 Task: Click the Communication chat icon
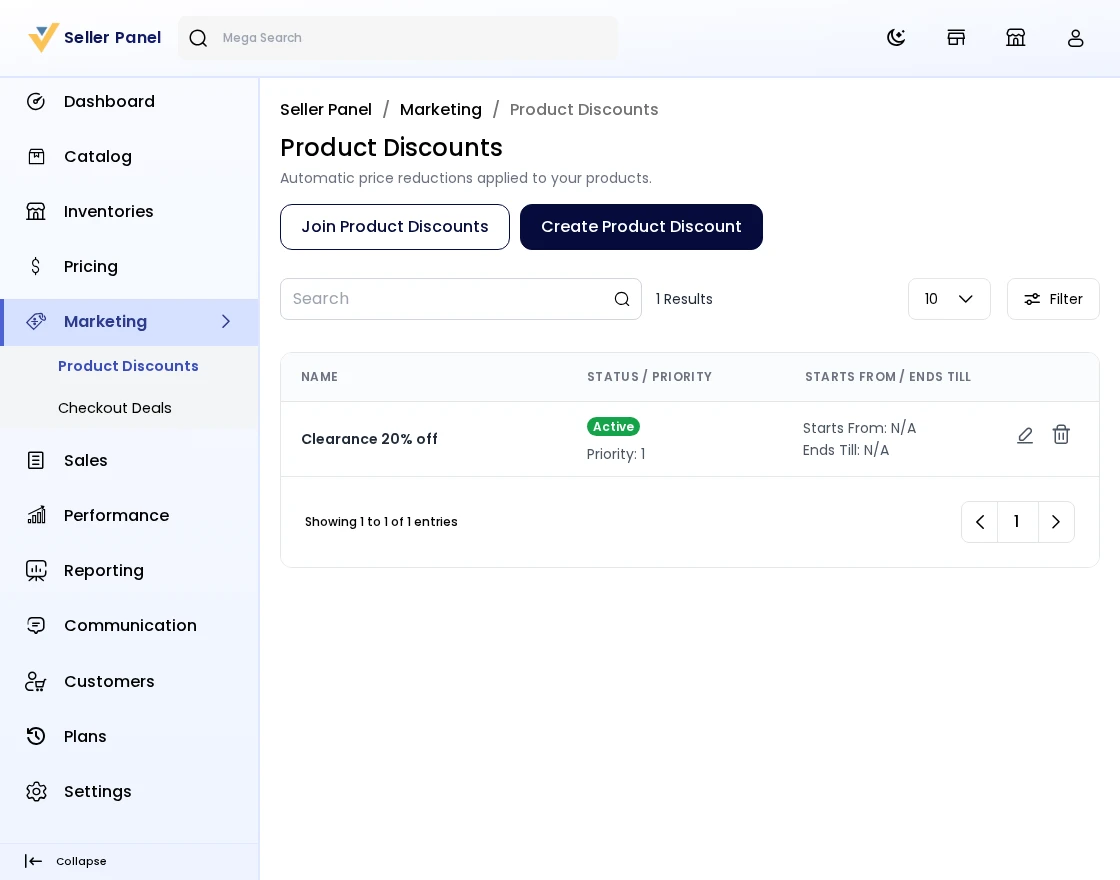(x=36, y=626)
